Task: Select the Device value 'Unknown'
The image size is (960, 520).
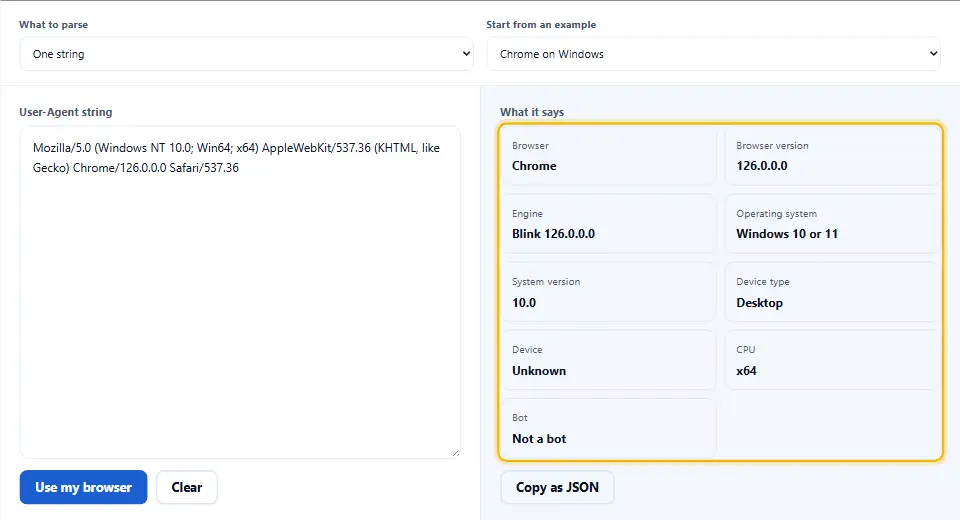Action: pyautogui.click(x=539, y=371)
